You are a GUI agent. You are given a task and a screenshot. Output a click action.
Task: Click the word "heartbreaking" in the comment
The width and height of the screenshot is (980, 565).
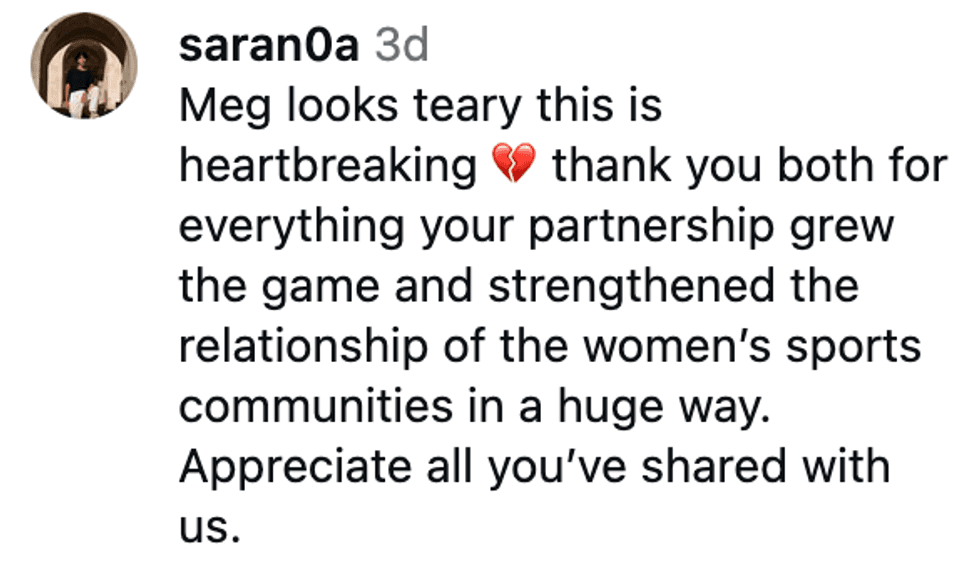329,167
